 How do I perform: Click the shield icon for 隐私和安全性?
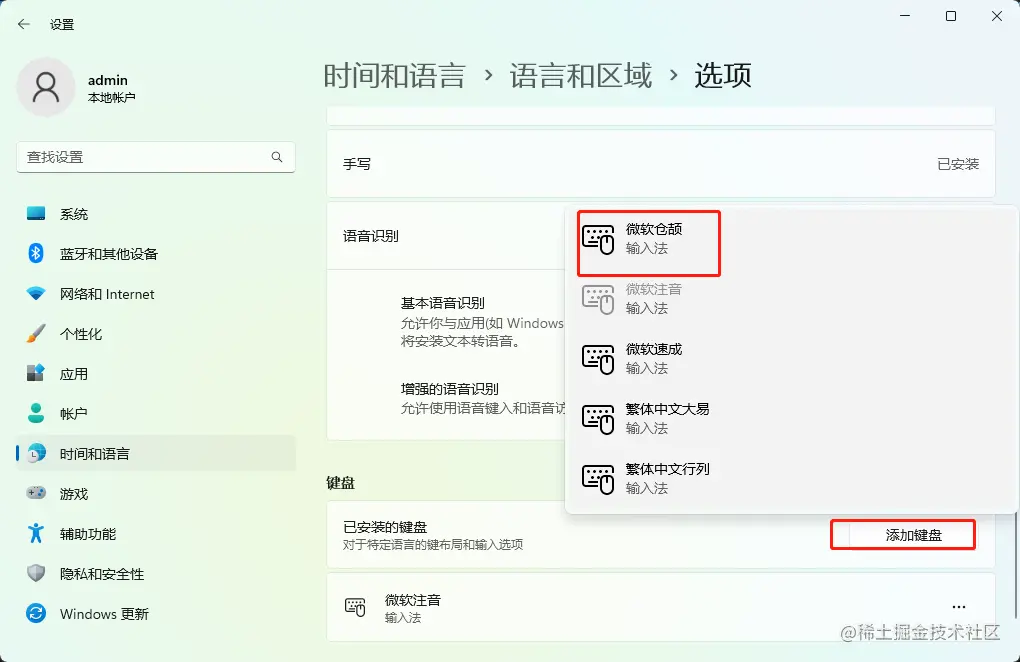36,573
